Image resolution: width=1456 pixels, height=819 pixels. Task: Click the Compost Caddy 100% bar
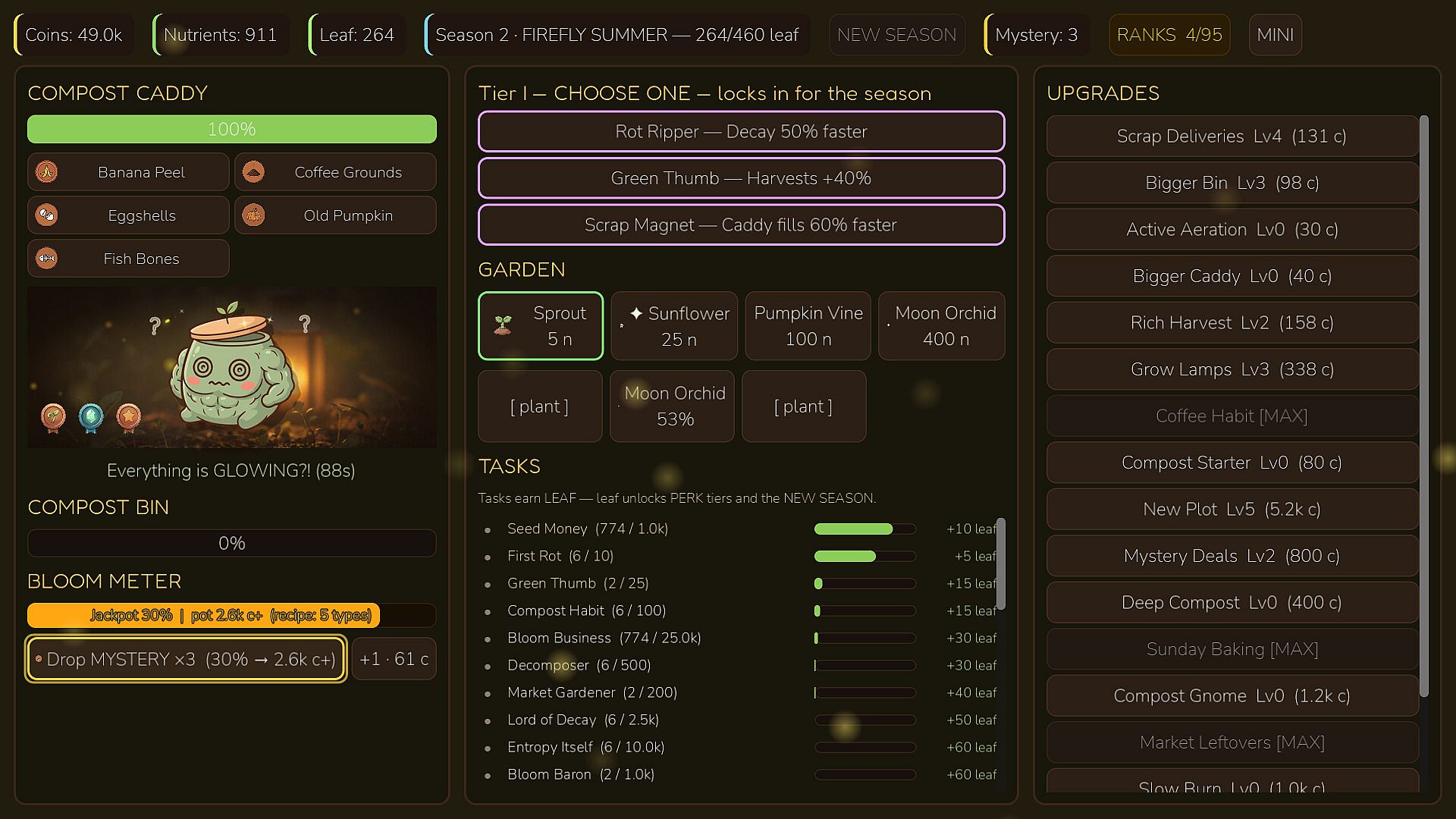[232, 129]
